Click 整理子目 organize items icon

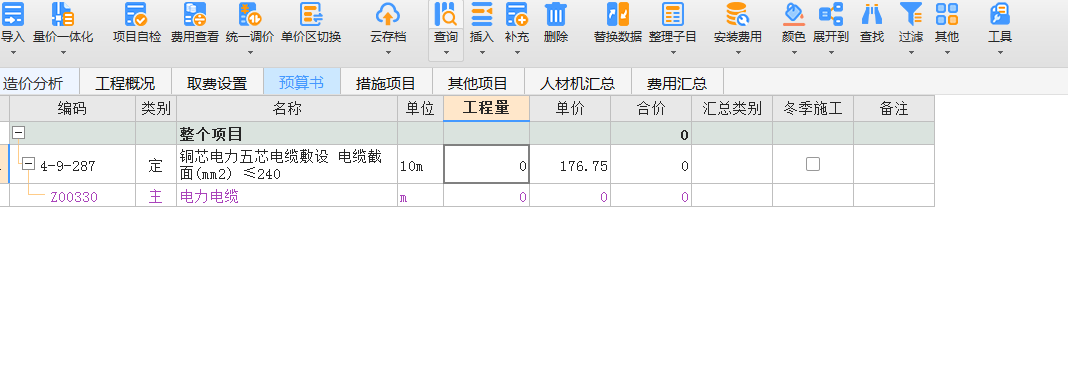[x=673, y=14]
